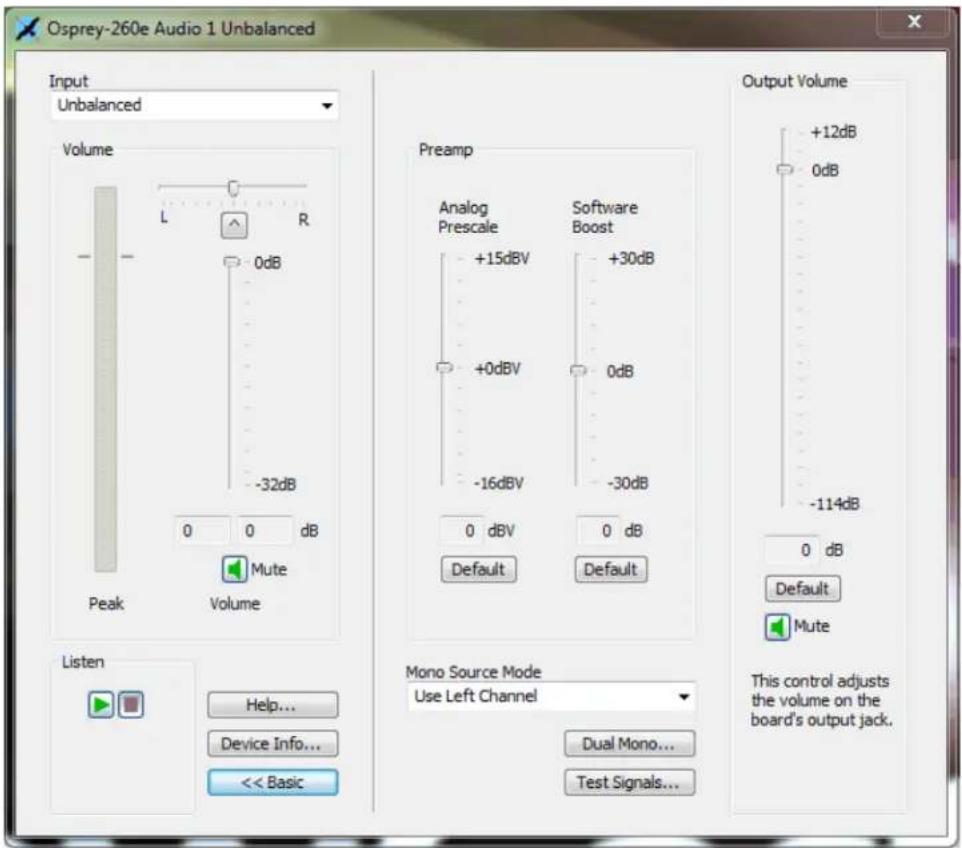The height and width of the screenshot is (848, 962).
Task: Reset Software Boost with its Default button
Action: click(x=611, y=569)
